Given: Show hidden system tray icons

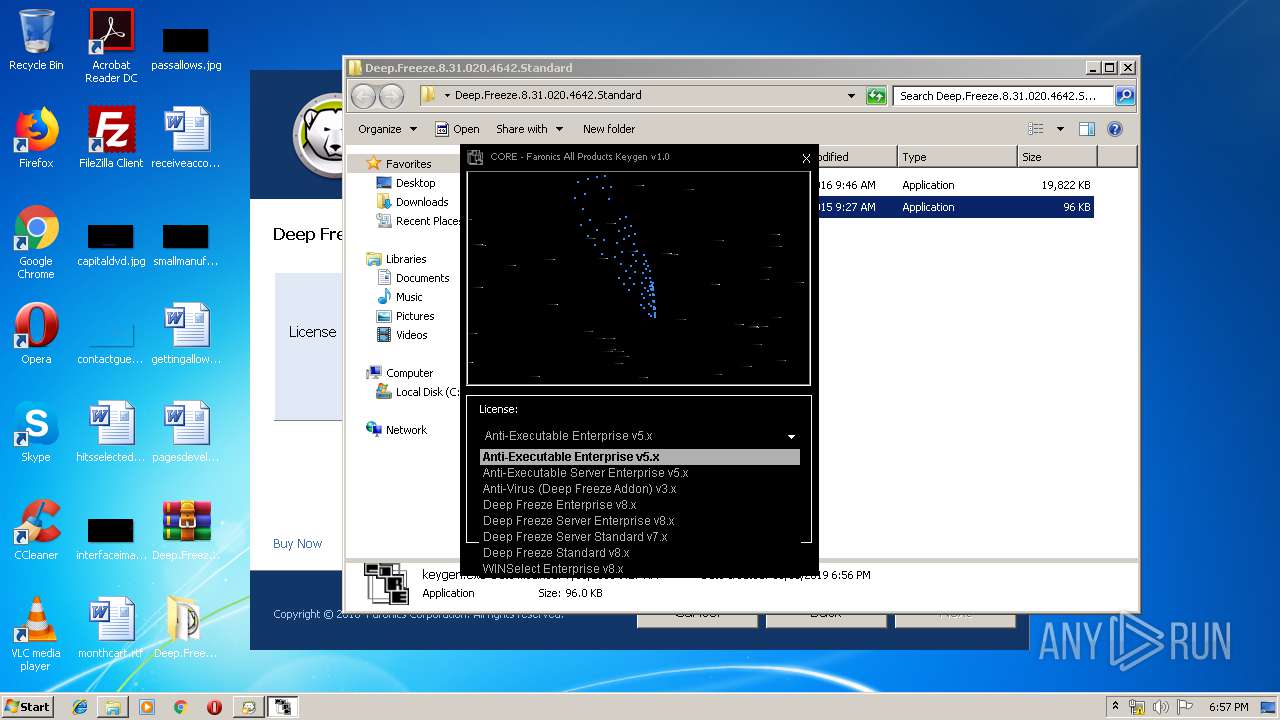Looking at the screenshot, I should click(x=1115, y=707).
